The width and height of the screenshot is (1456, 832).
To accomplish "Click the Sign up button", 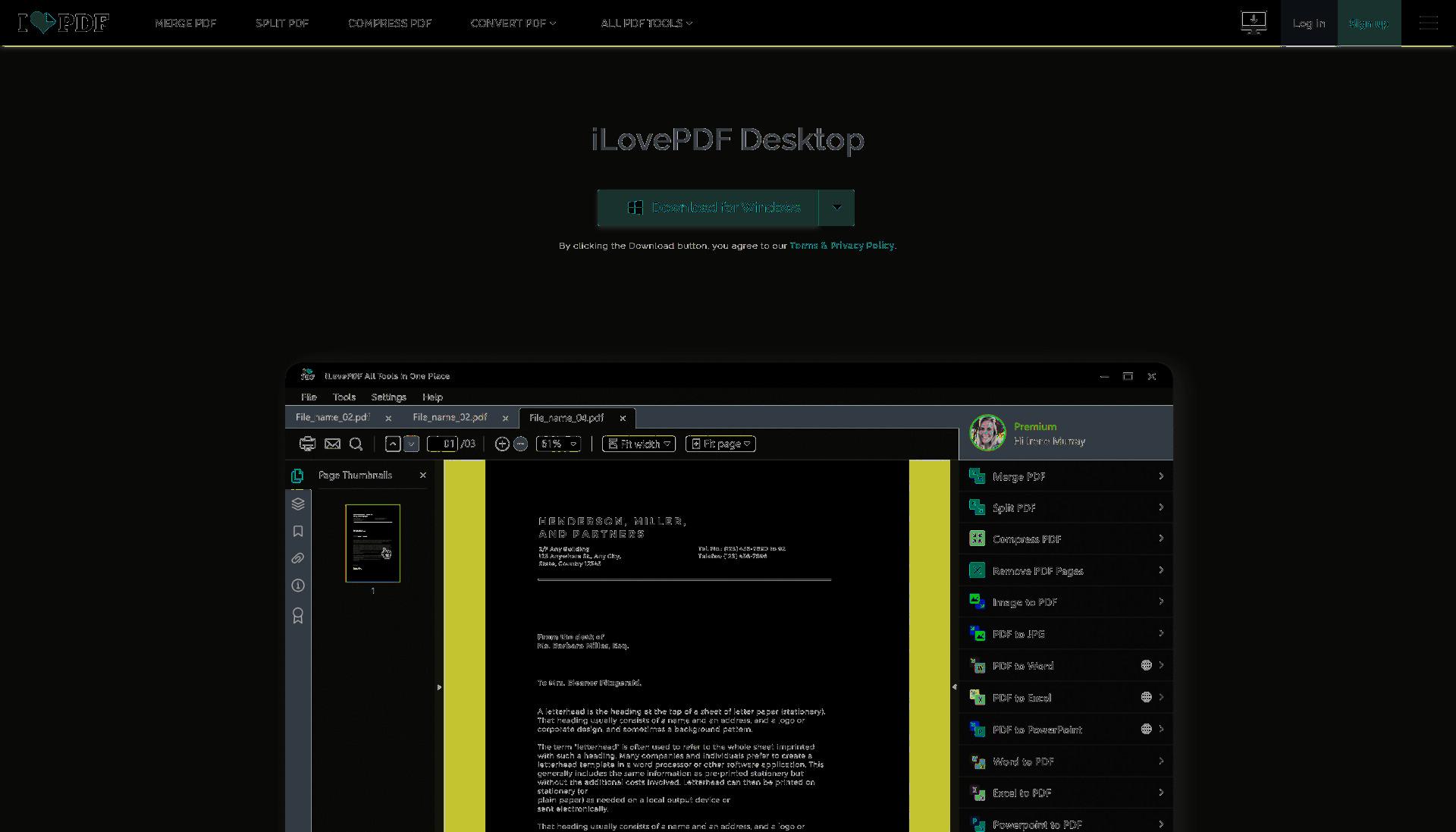I will click(1369, 23).
